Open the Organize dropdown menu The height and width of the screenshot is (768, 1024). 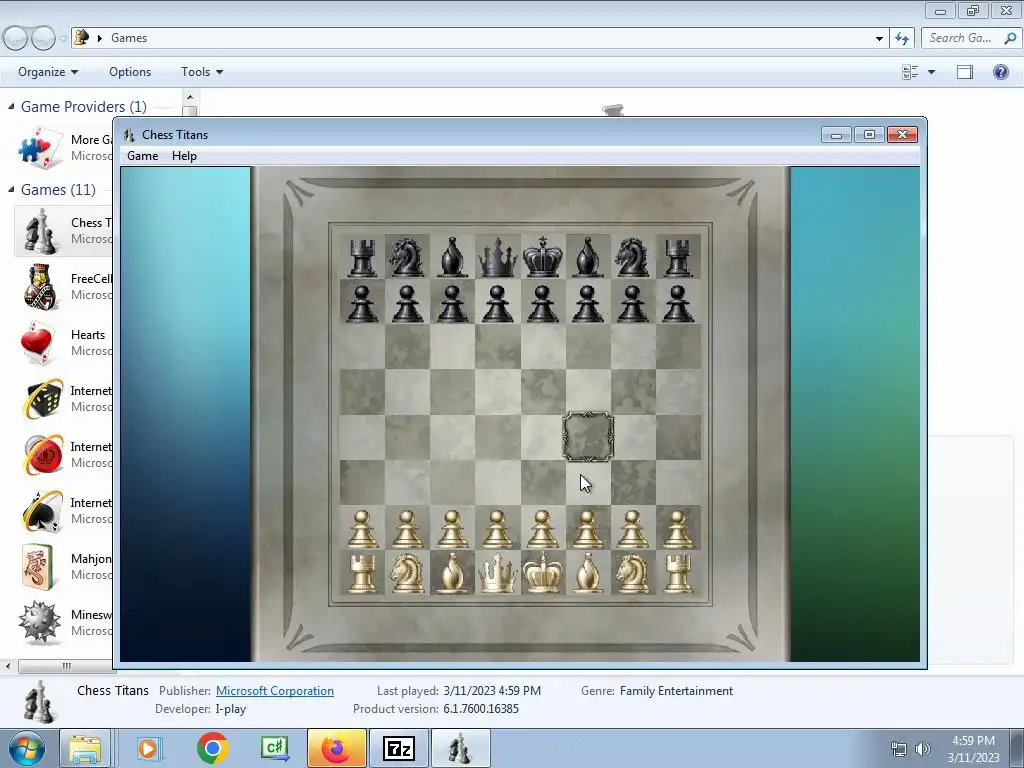(48, 72)
